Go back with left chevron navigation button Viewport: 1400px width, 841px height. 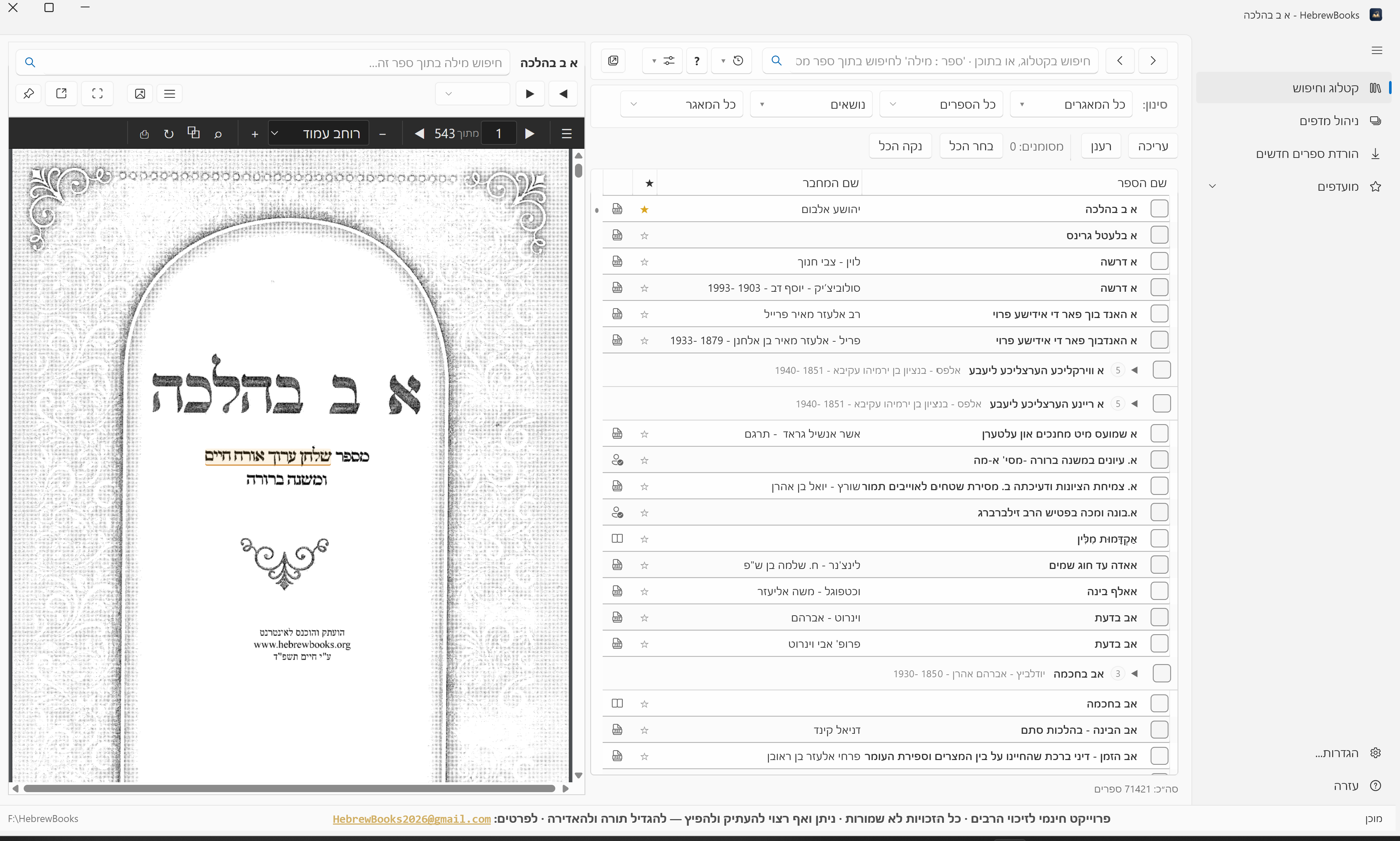[x=1120, y=61]
